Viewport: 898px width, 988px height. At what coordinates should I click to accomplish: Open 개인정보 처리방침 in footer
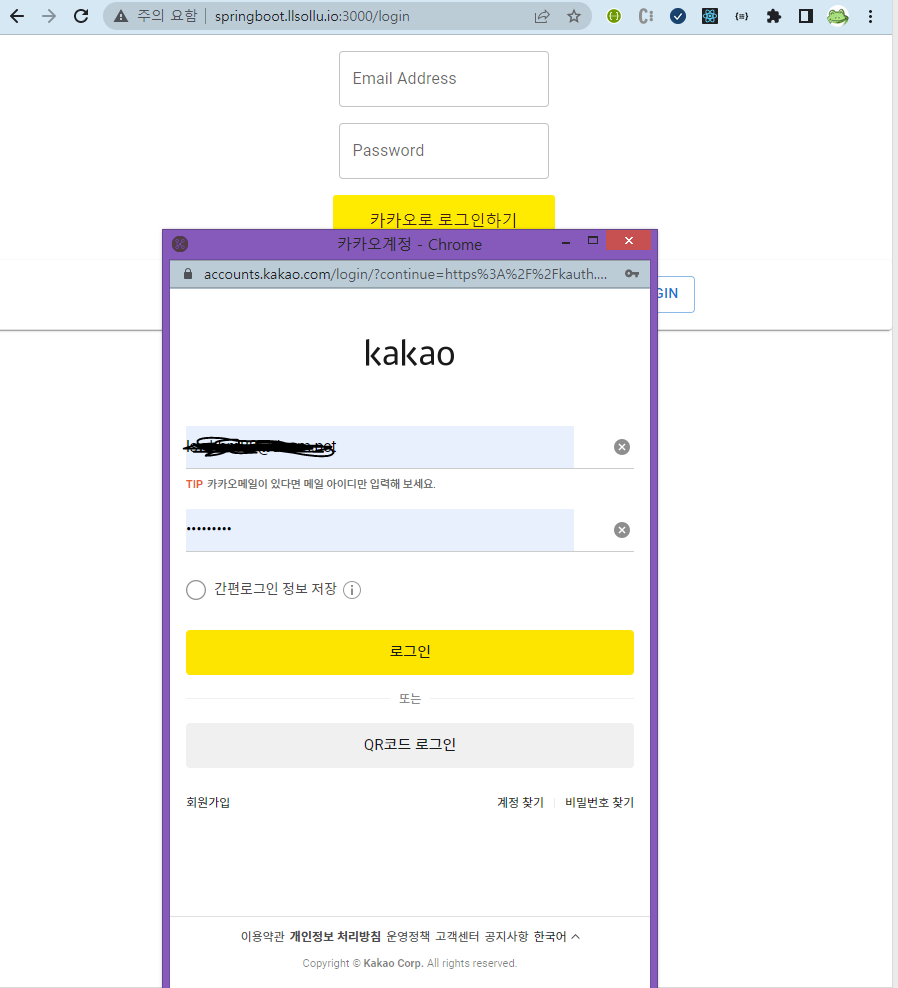[335, 936]
